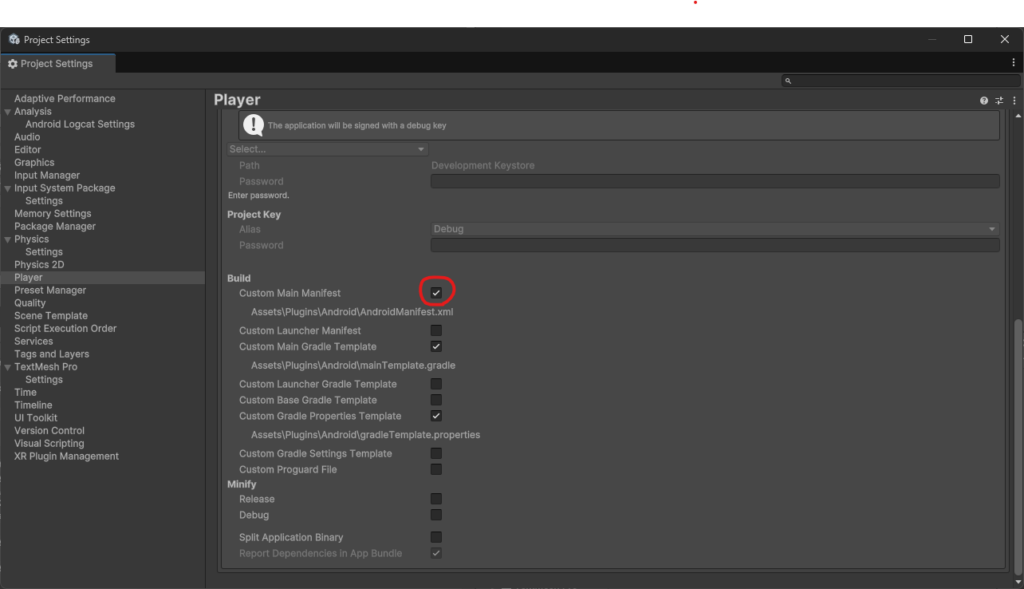
Task: Select Editor settings category
Action: pyautogui.click(x=27, y=150)
